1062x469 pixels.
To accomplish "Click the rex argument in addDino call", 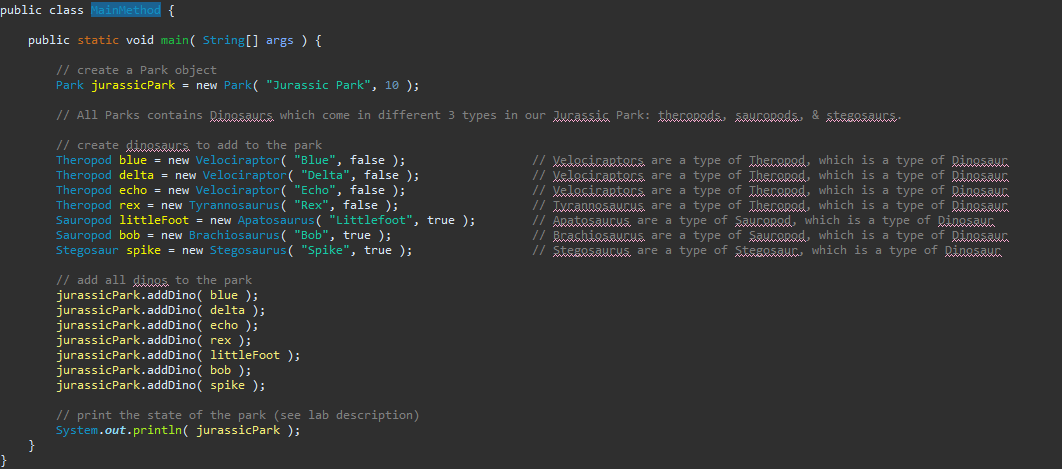I will pyautogui.click(x=221, y=340).
